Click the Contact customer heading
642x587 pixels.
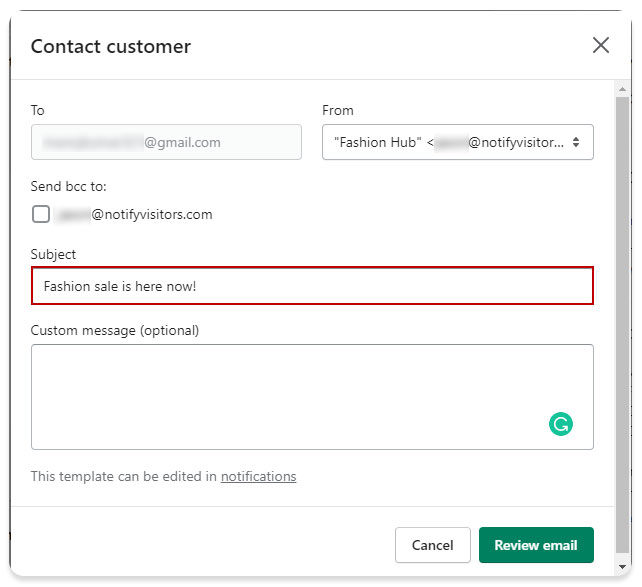pyautogui.click(x=111, y=46)
